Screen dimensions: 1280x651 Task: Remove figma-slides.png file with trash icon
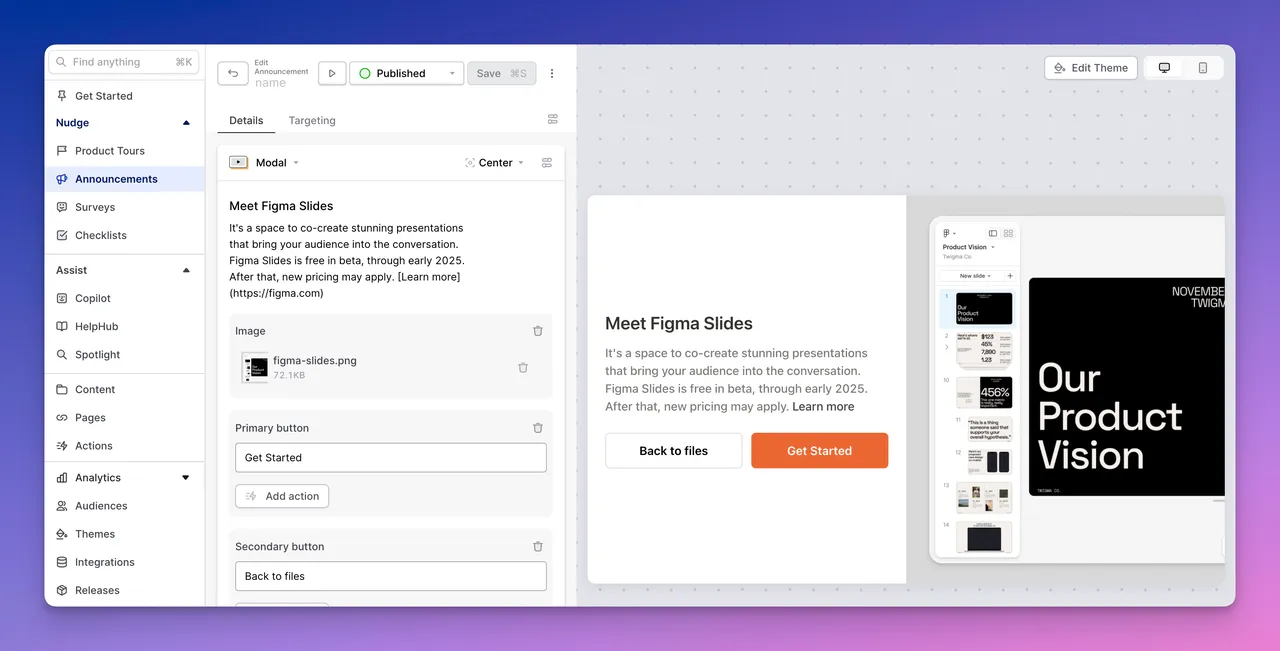click(x=523, y=368)
